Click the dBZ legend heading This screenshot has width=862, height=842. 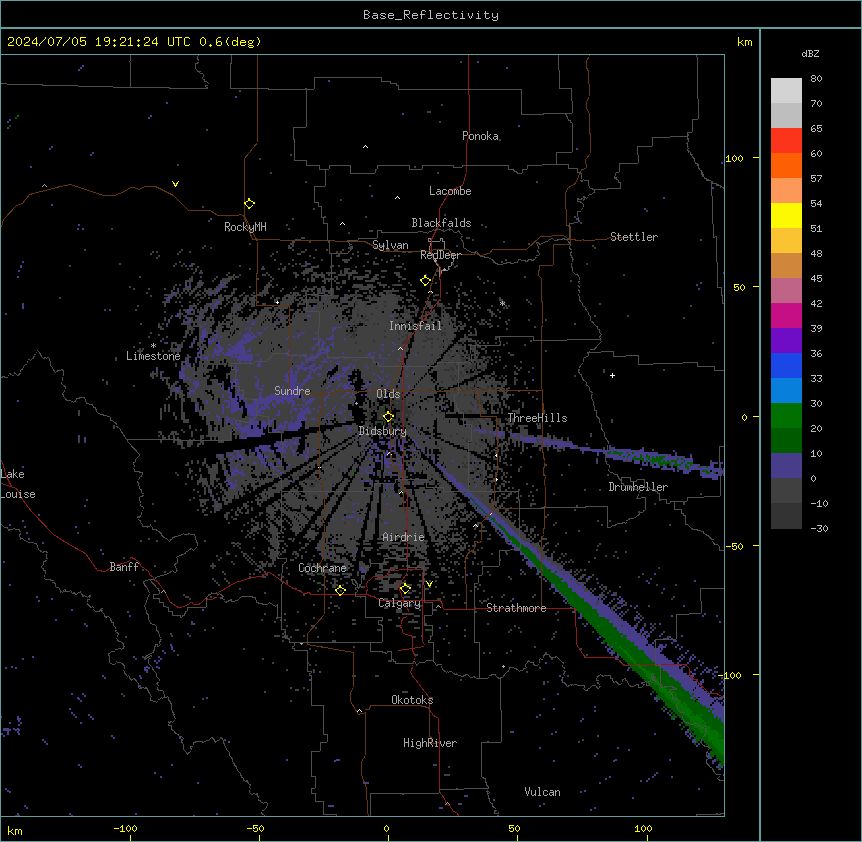(810, 53)
